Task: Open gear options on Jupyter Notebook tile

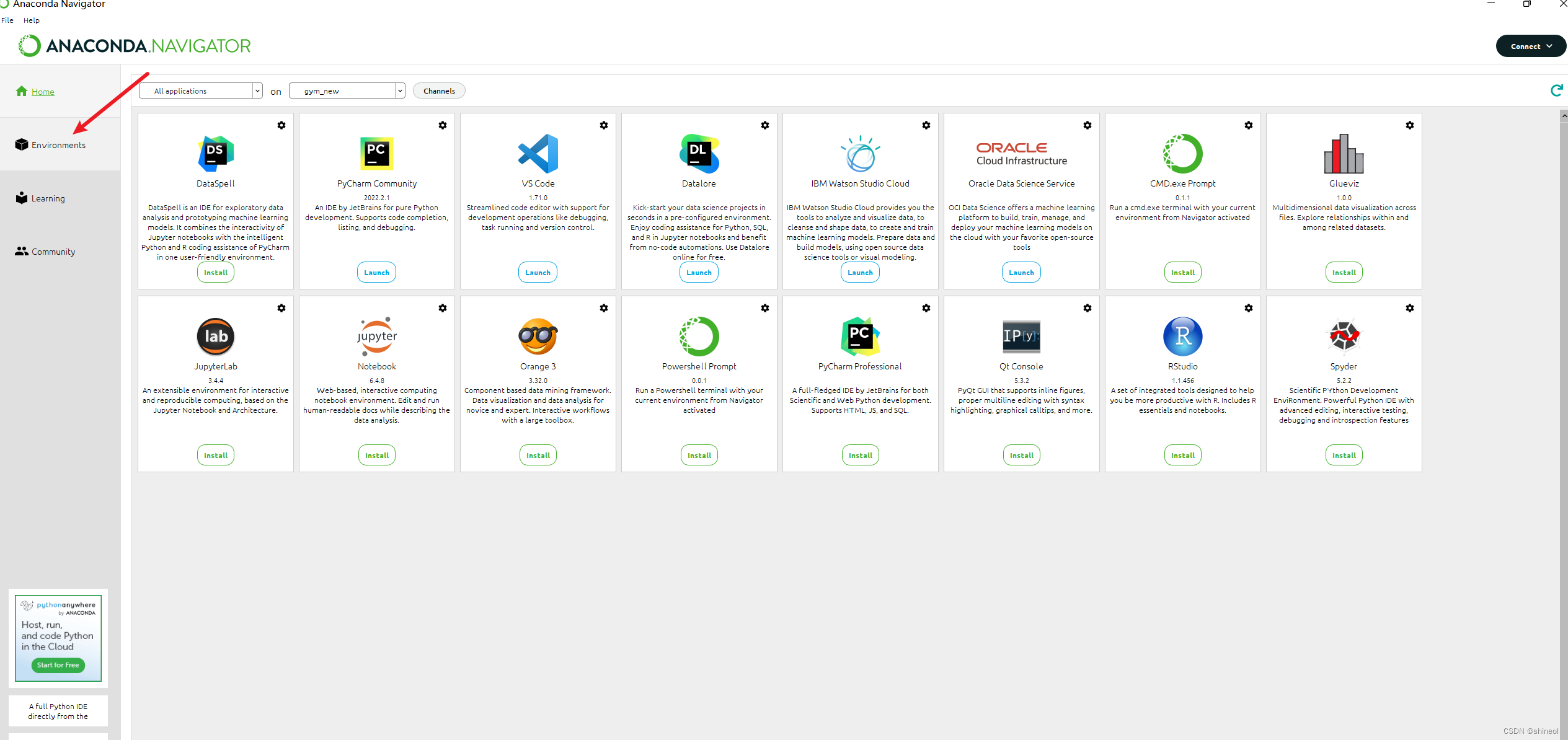Action: click(443, 308)
